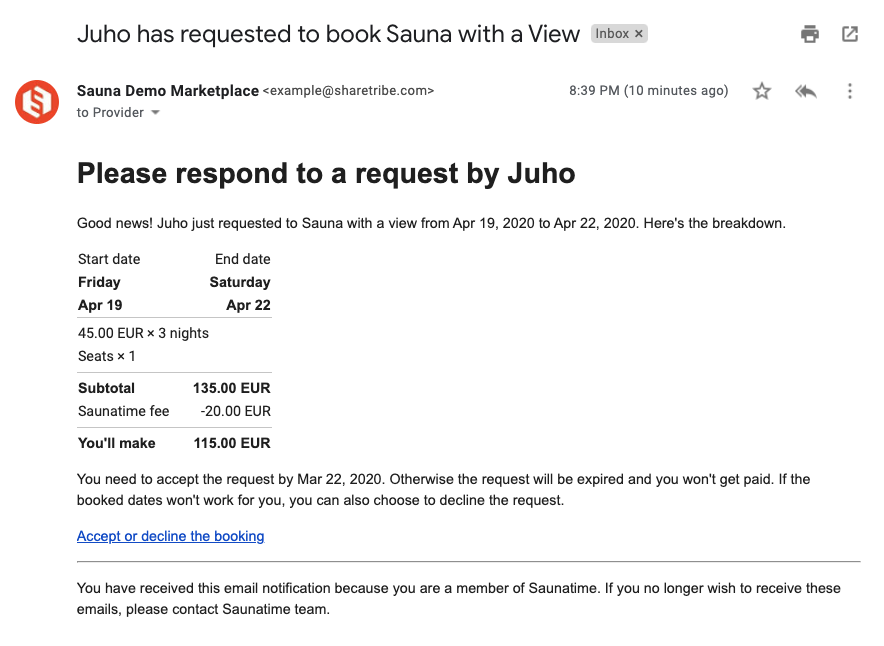884x646 pixels.
Task: Click the Subtotal 135.00 EUR amount
Action: pos(232,388)
